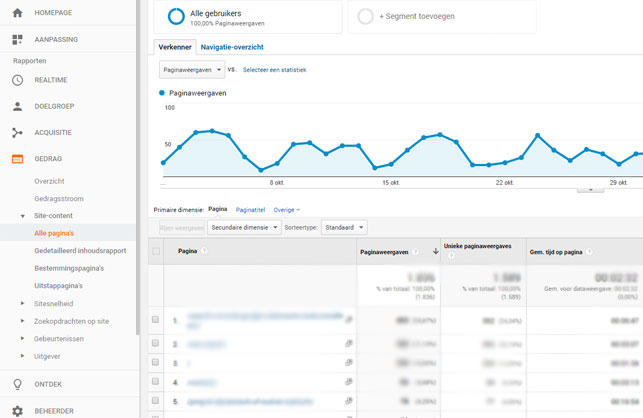Click sort arrow in Paginaweergaven column
This screenshot has width=643, height=418.
pyautogui.click(x=436, y=251)
